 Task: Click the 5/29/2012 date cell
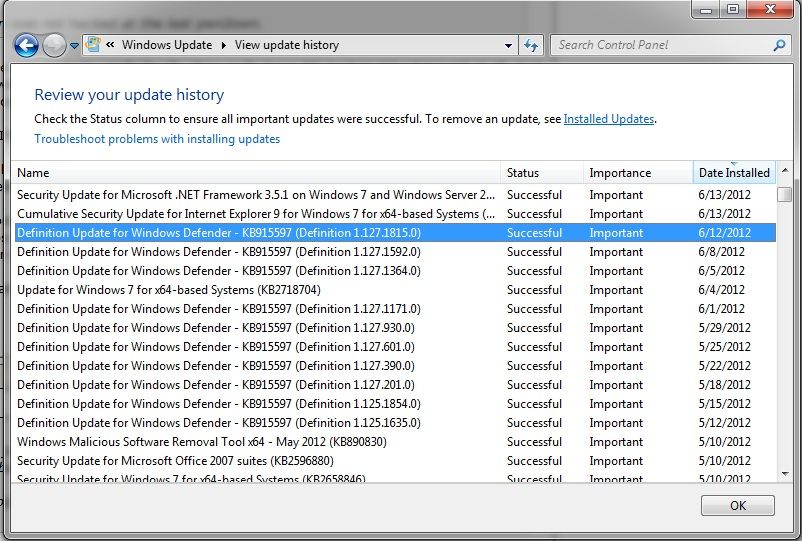pyautogui.click(x=724, y=328)
